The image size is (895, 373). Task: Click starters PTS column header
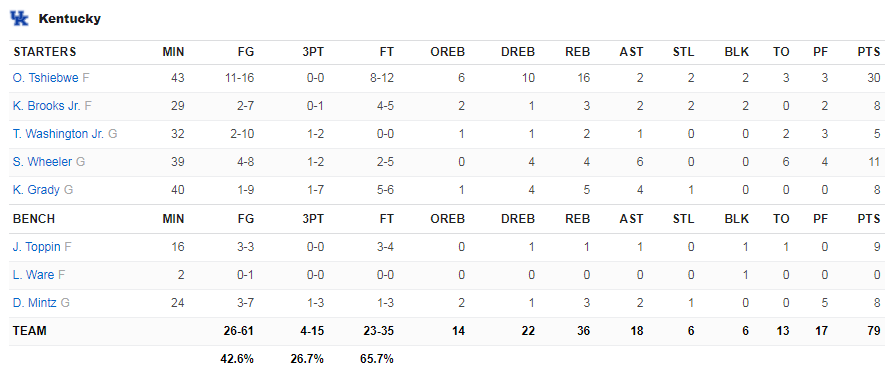[869, 52]
